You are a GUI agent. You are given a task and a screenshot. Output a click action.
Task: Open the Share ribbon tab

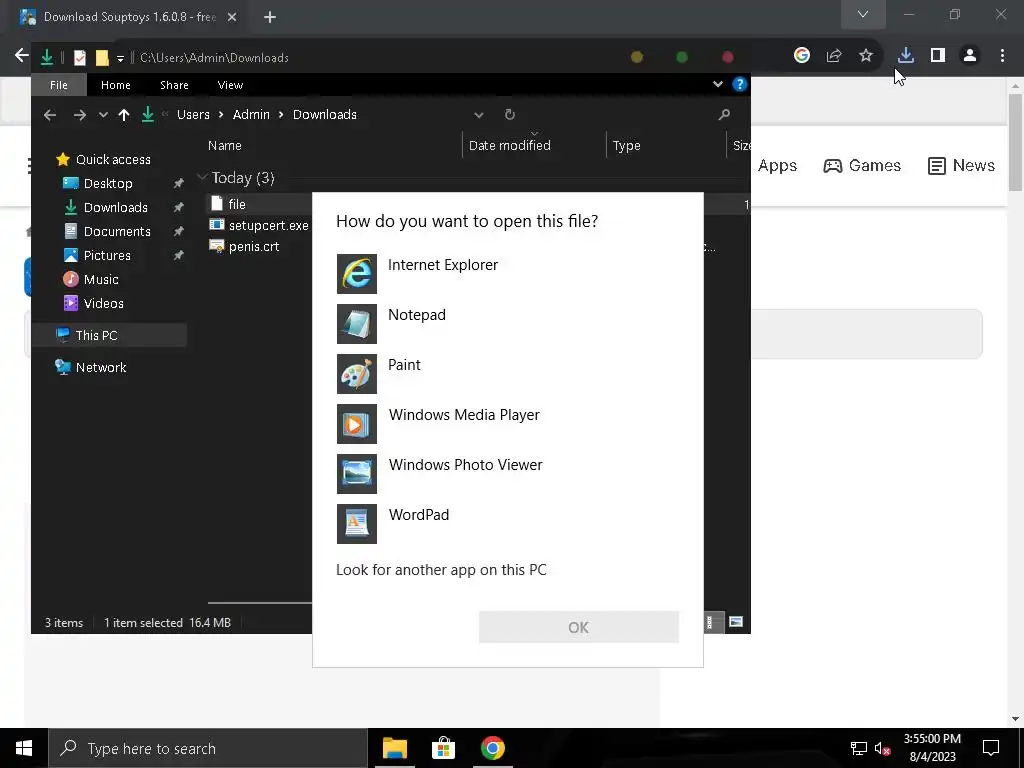point(174,85)
